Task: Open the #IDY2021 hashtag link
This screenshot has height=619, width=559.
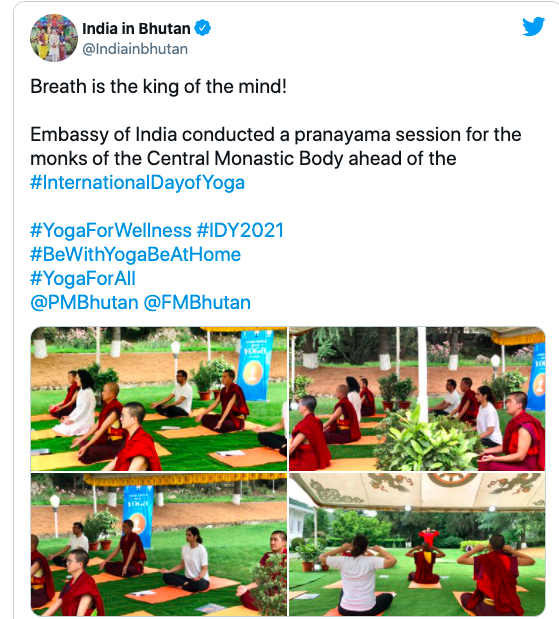Action: coord(240,231)
